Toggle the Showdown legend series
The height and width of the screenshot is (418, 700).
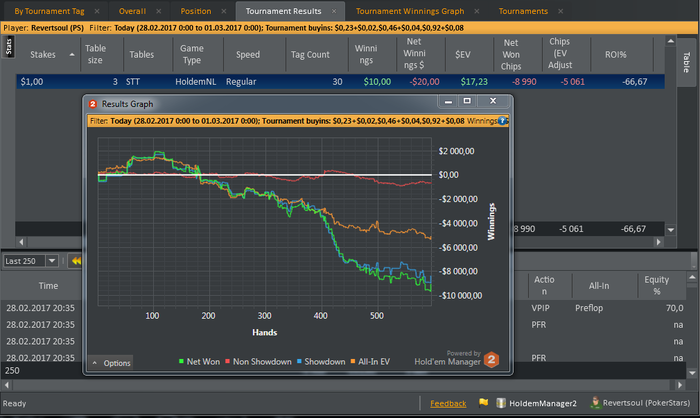[x=321, y=362]
